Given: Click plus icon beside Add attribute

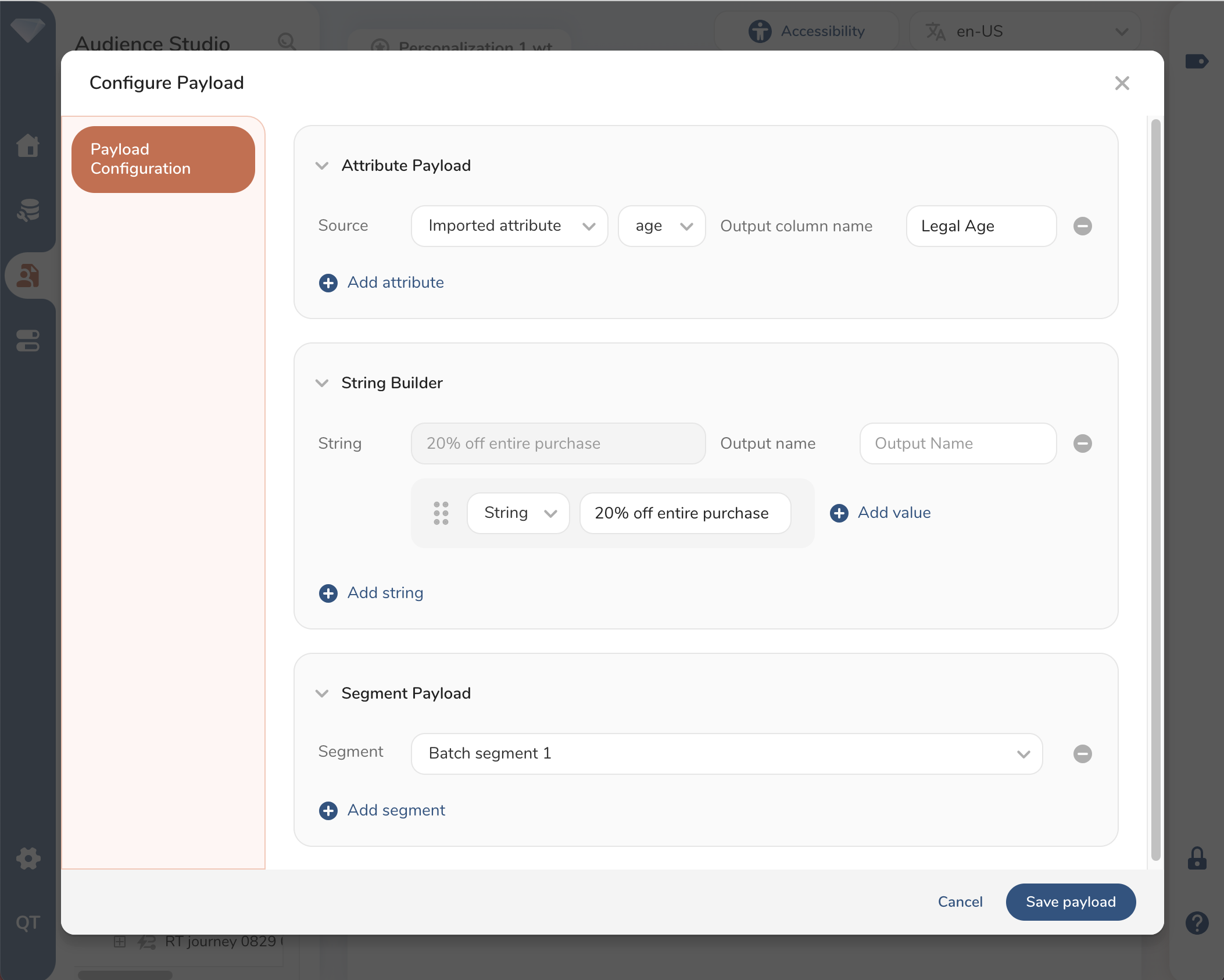Looking at the screenshot, I should 328,283.
